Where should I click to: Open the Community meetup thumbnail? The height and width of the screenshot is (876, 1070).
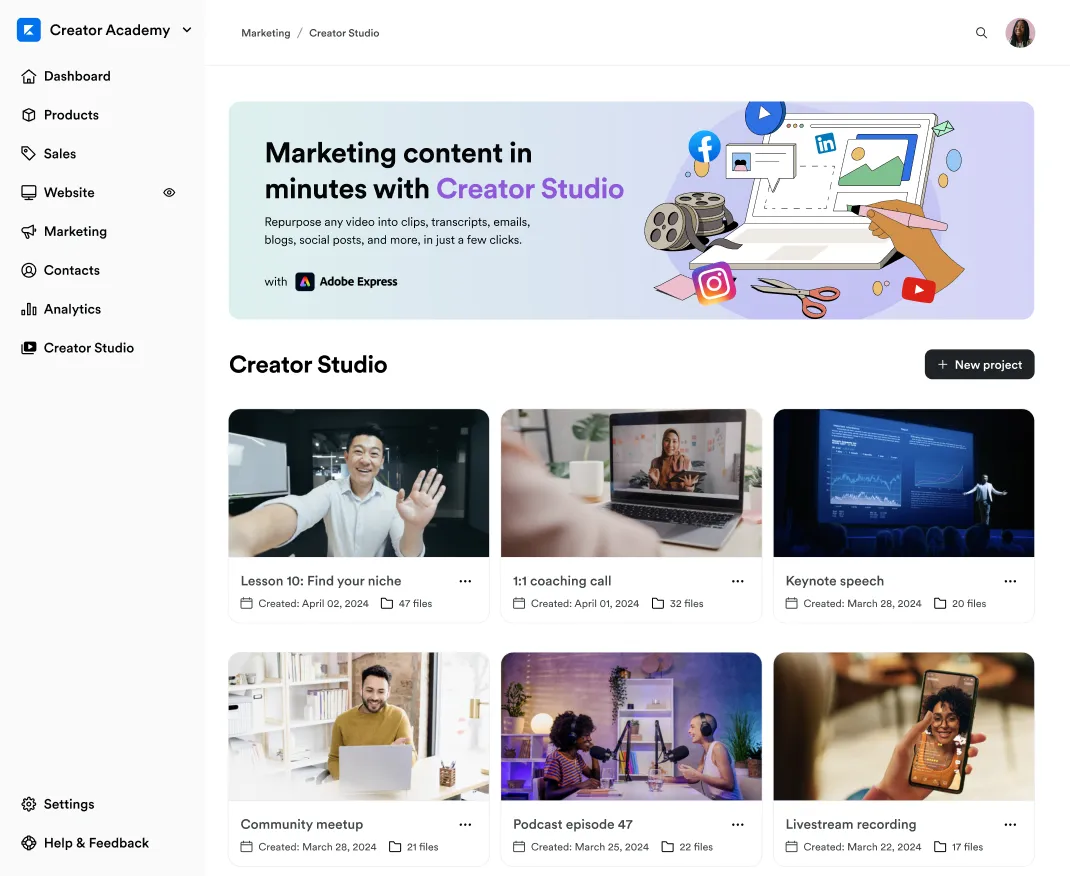[x=359, y=727]
